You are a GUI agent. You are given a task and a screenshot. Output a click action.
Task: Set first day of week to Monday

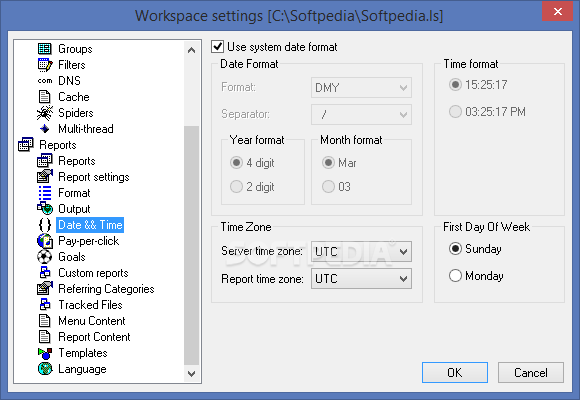[455, 276]
